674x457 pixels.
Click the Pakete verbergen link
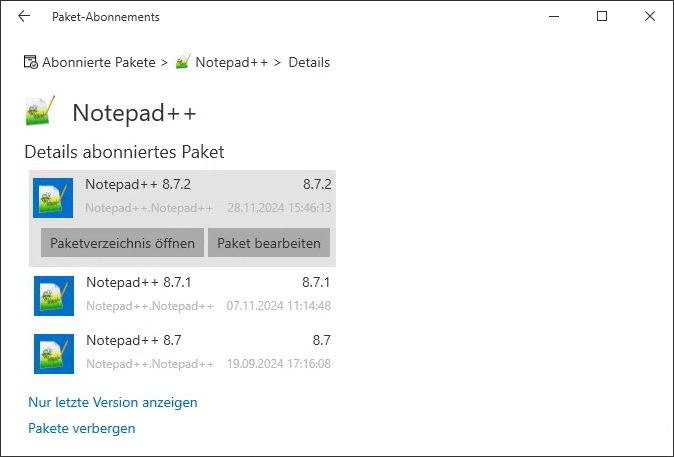[x=82, y=428]
